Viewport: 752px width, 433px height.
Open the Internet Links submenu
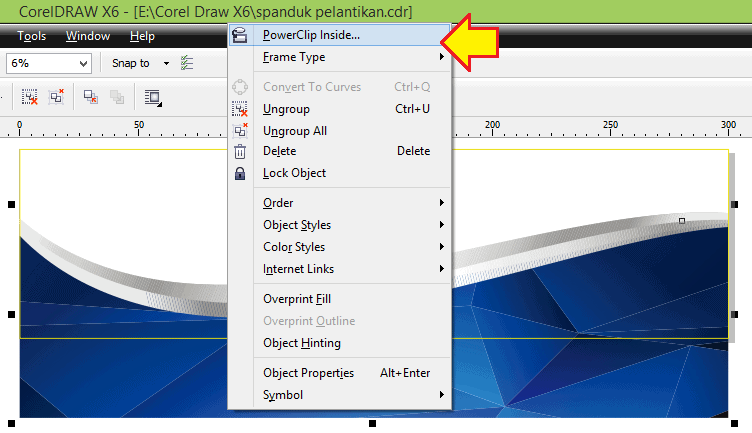[340, 269]
